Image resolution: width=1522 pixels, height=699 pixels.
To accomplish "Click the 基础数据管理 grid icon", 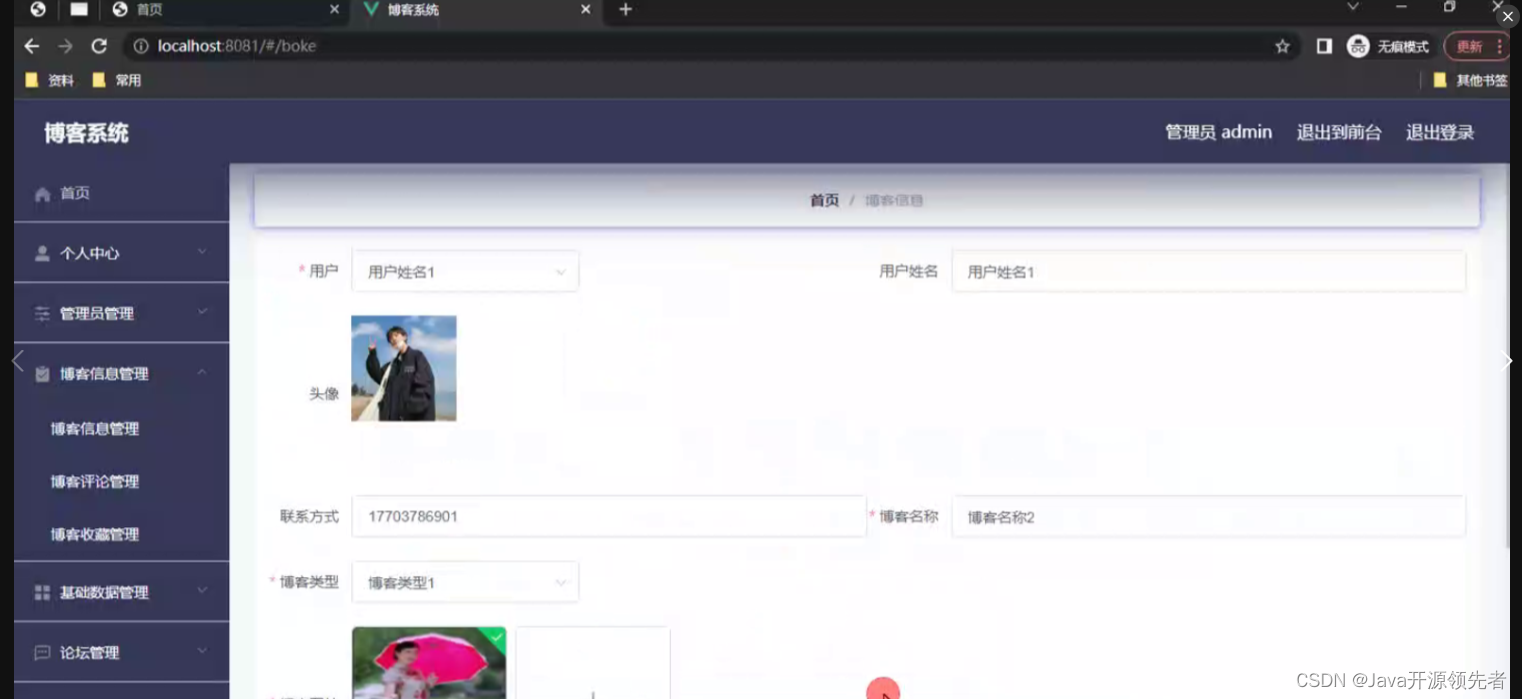I will (41, 591).
